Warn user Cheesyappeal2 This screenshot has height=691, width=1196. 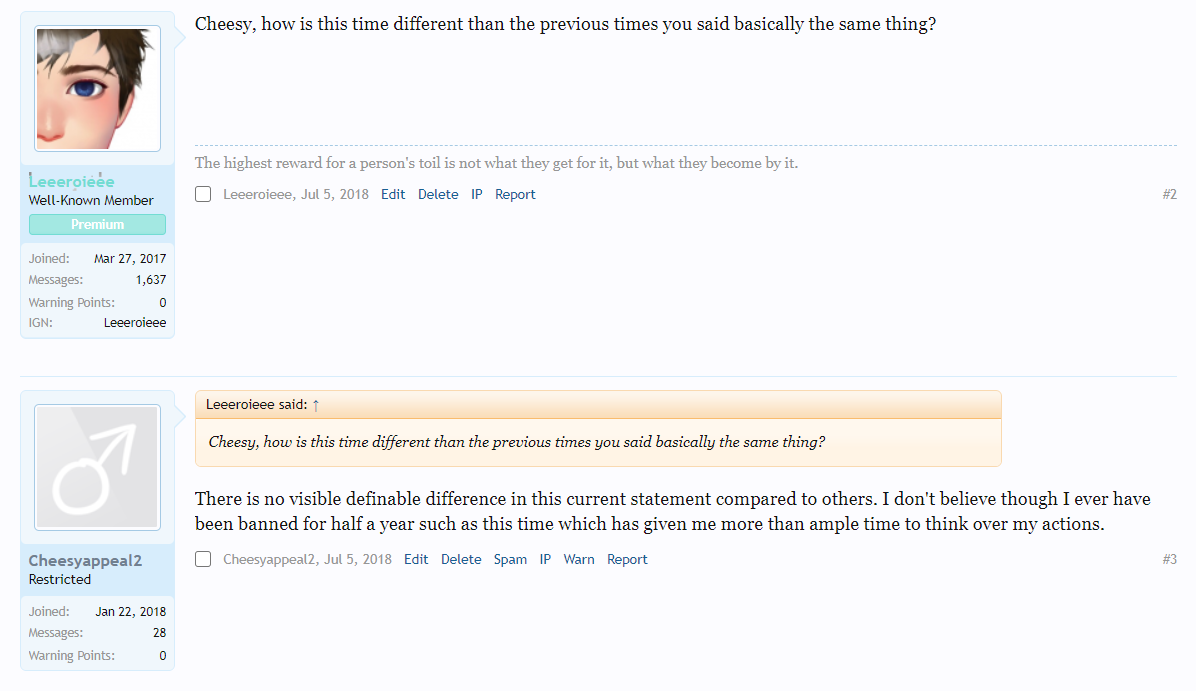pyautogui.click(x=579, y=560)
